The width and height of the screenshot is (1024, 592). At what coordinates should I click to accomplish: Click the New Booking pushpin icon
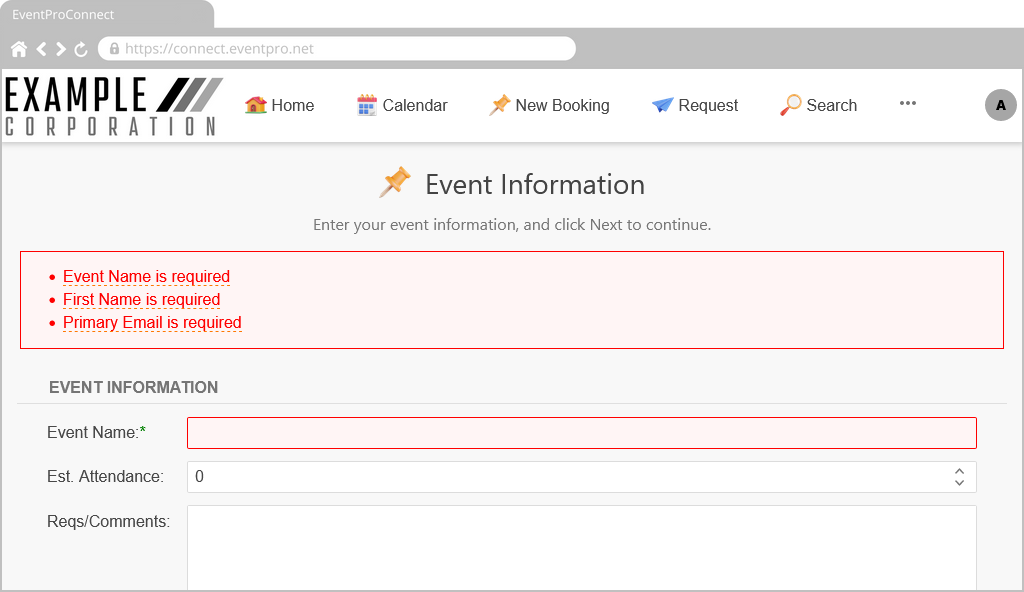pos(500,105)
